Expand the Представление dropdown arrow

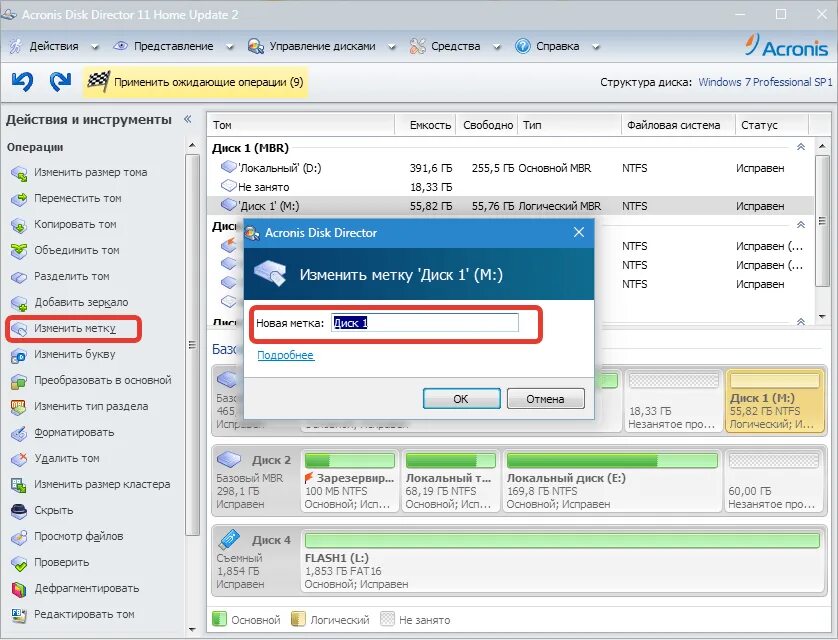pyautogui.click(x=230, y=47)
